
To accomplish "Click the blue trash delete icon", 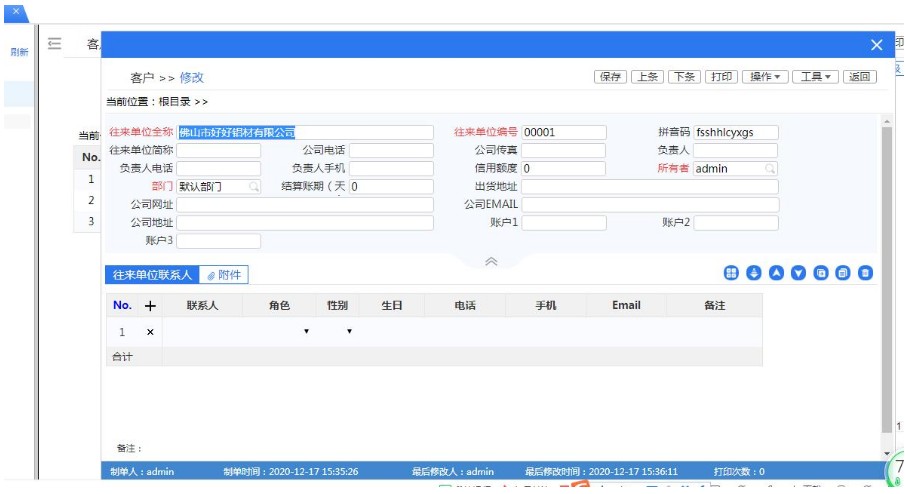I will (866, 273).
